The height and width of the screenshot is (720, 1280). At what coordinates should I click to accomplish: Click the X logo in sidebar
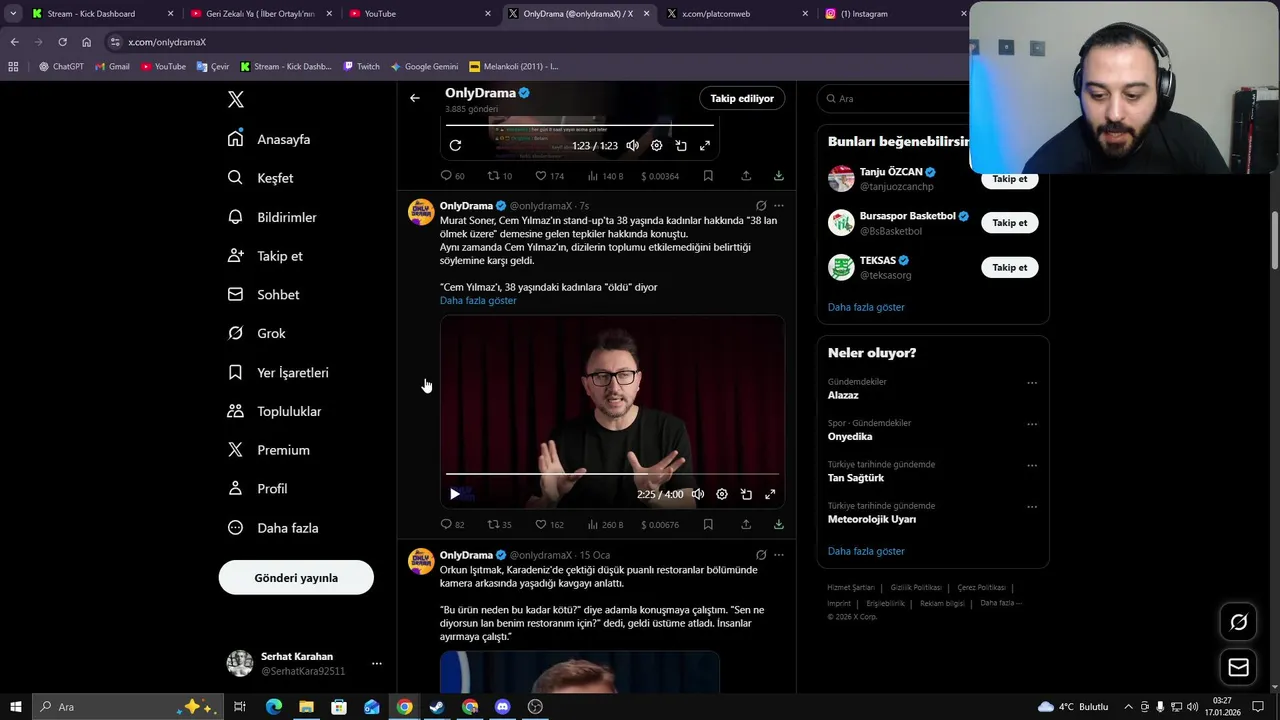(236, 99)
